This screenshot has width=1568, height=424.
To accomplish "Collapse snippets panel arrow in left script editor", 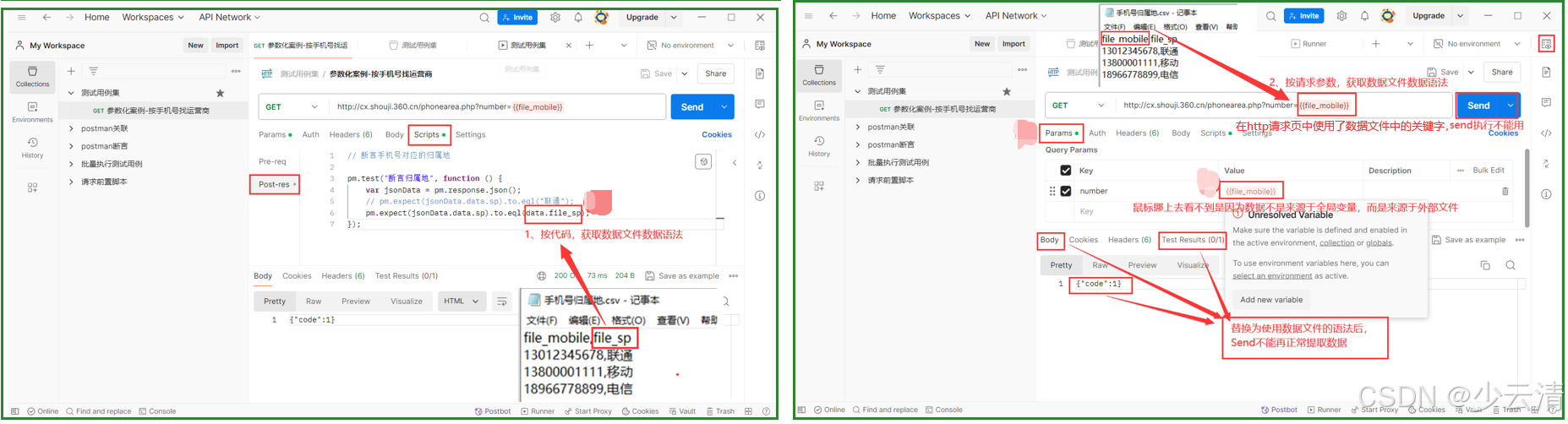I will coord(734,162).
